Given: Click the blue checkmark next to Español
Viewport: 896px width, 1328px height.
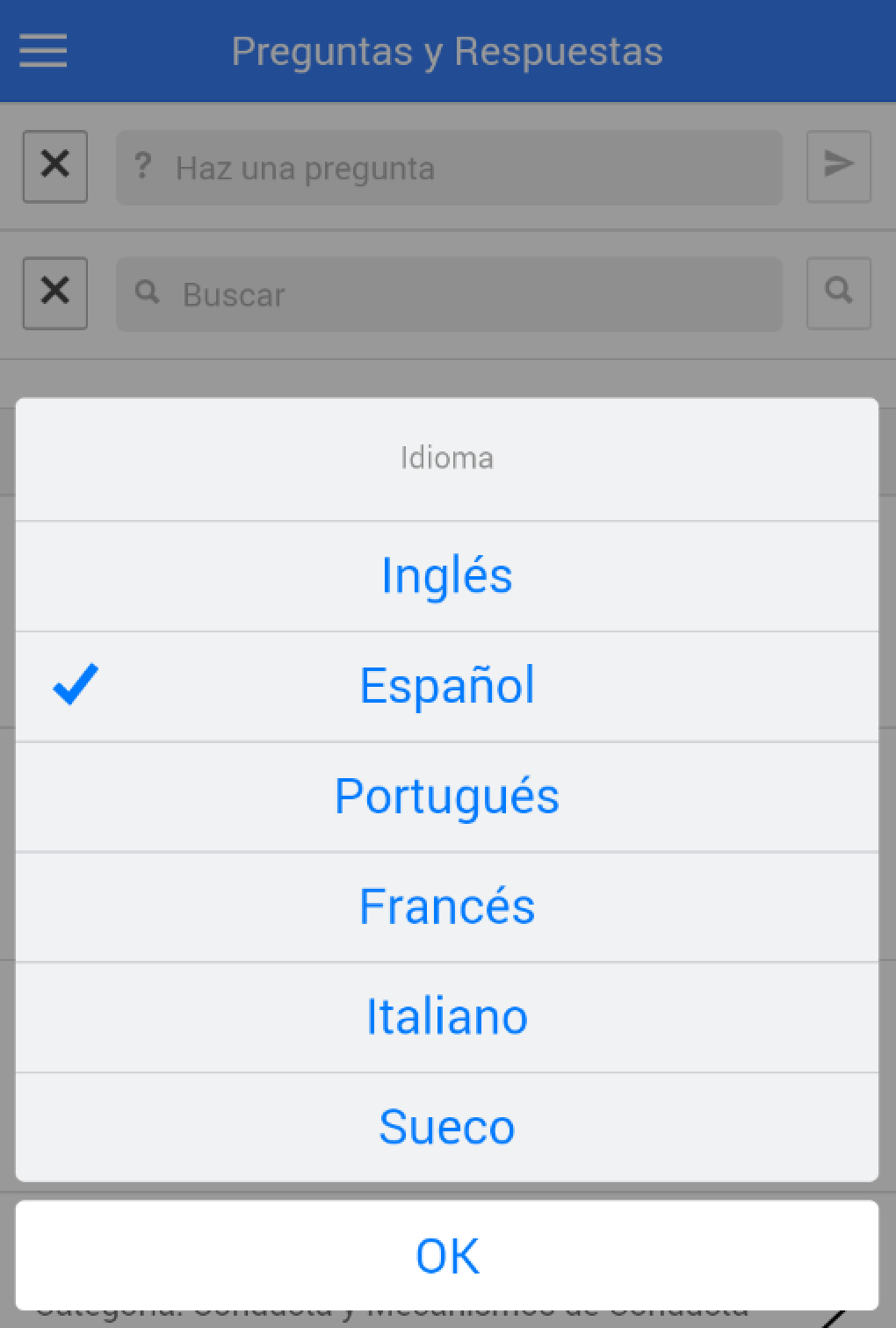Looking at the screenshot, I should pyautogui.click(x=76, y=685).
